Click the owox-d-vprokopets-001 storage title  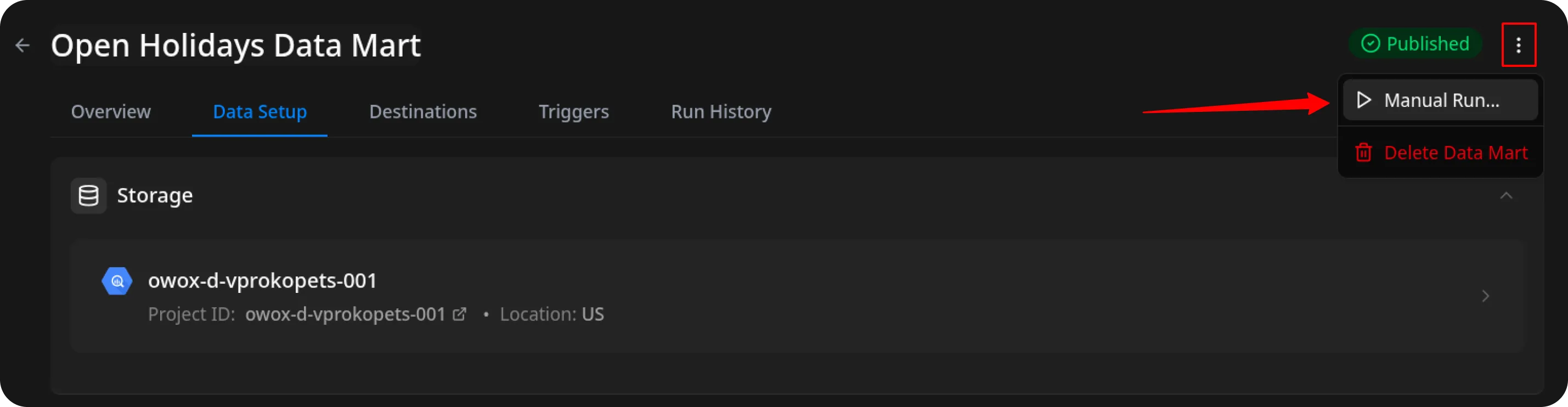(x=262, y=280)
